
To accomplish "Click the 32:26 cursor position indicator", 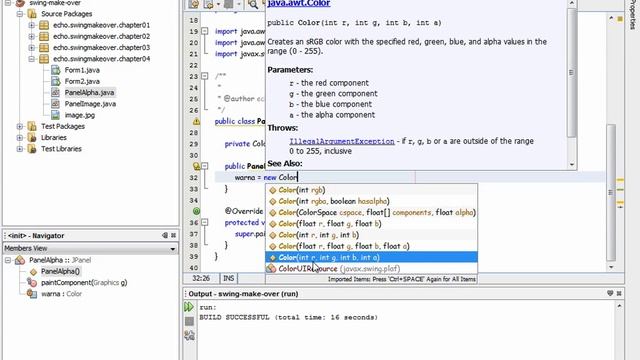I will [x=201, y=278].
